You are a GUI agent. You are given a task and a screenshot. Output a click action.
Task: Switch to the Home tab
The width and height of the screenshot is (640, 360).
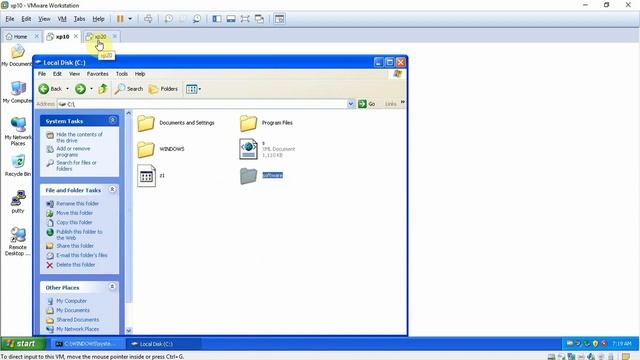coord(17,37)
